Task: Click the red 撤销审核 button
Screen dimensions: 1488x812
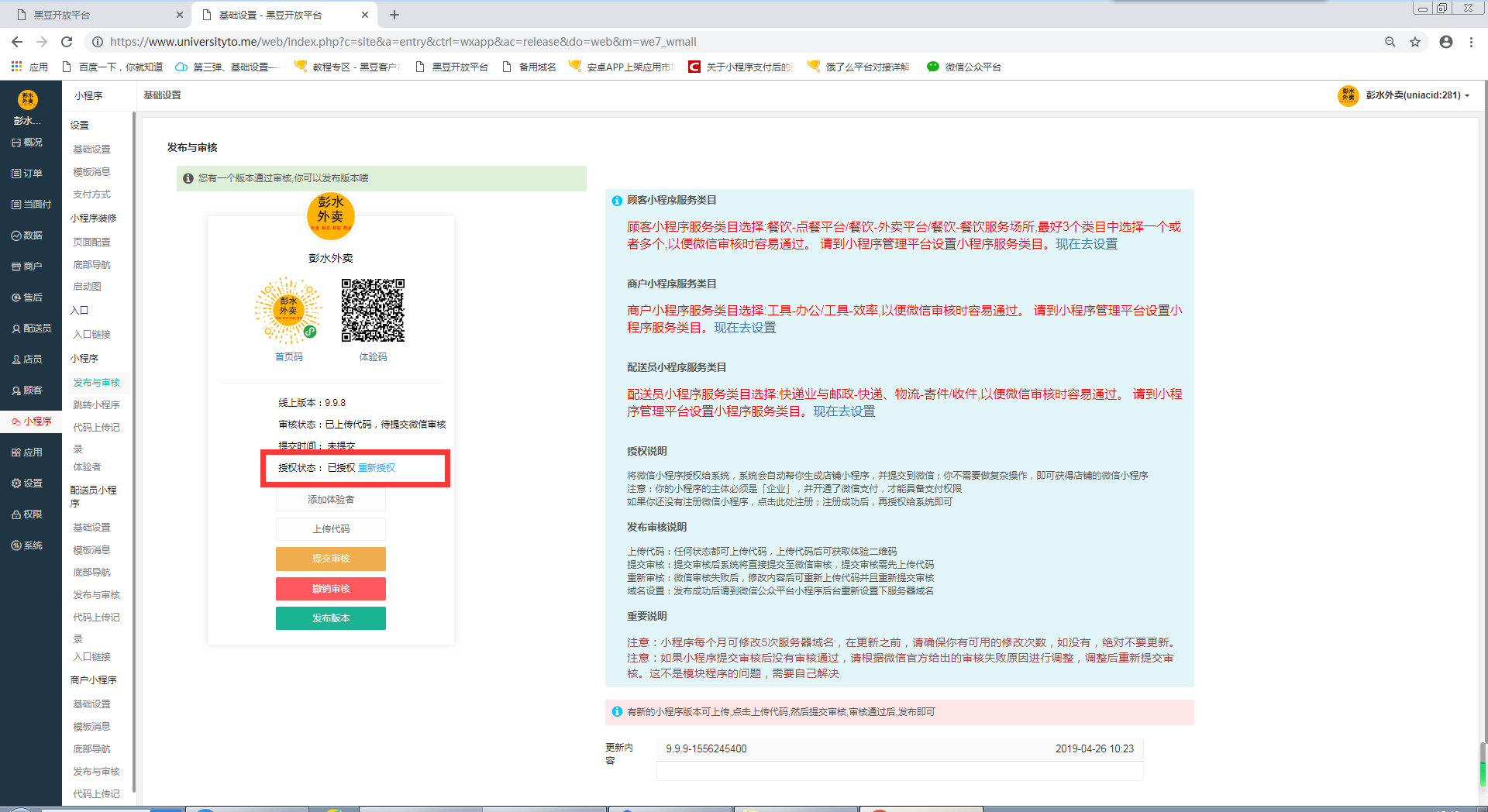Action: 331,589
